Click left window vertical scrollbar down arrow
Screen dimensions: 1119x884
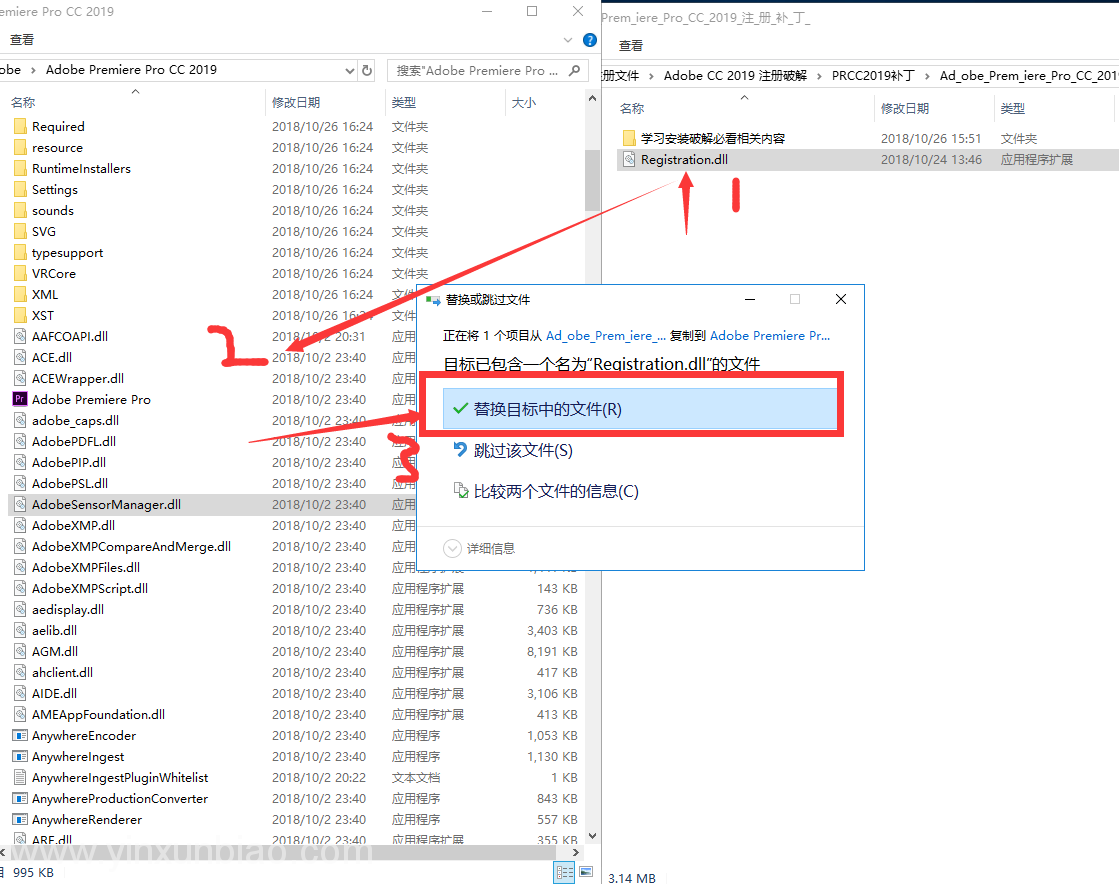[592, 835]
